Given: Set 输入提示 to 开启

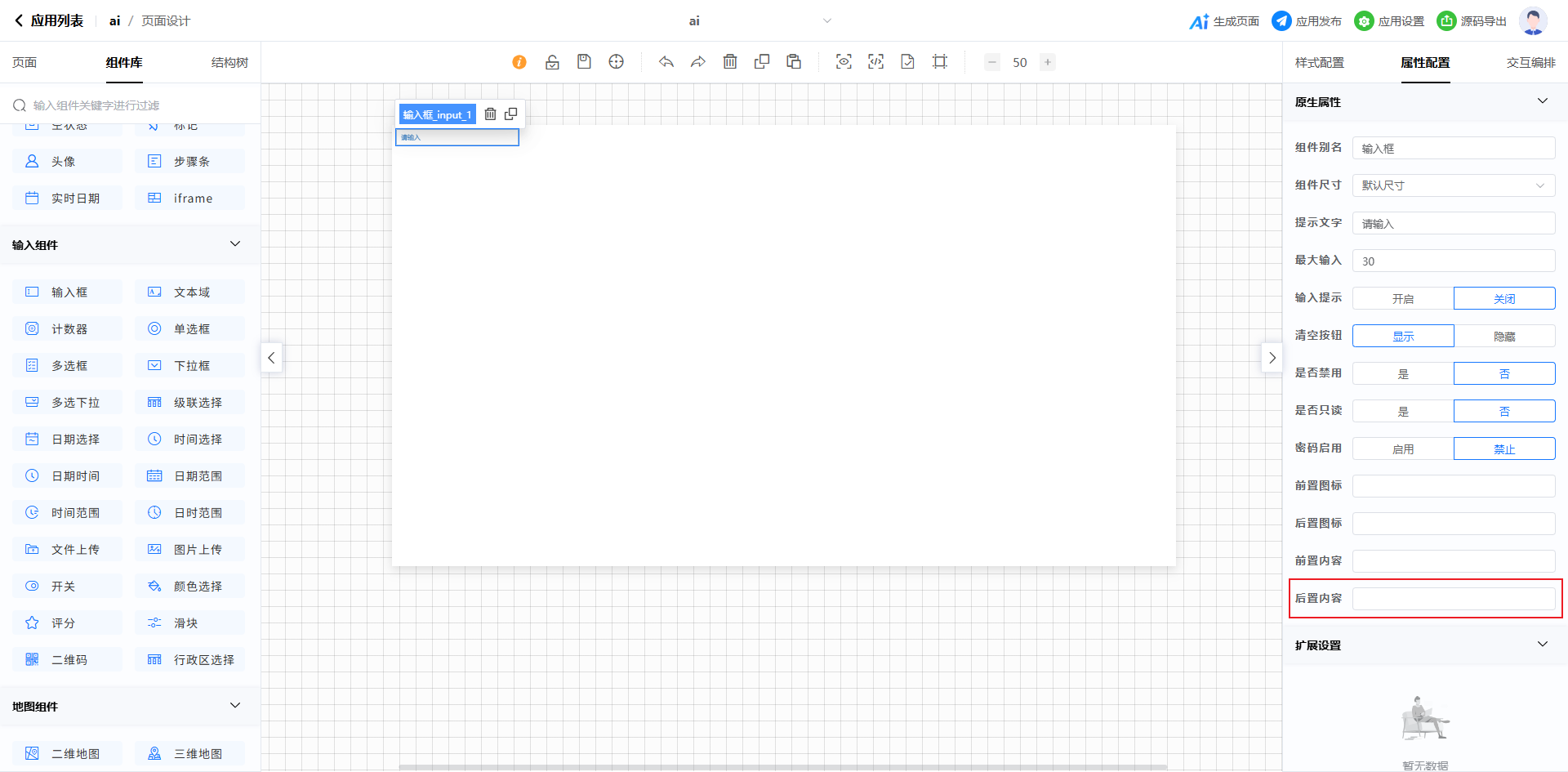Looking at the screenshot, I should click(x=1402, y=299).
